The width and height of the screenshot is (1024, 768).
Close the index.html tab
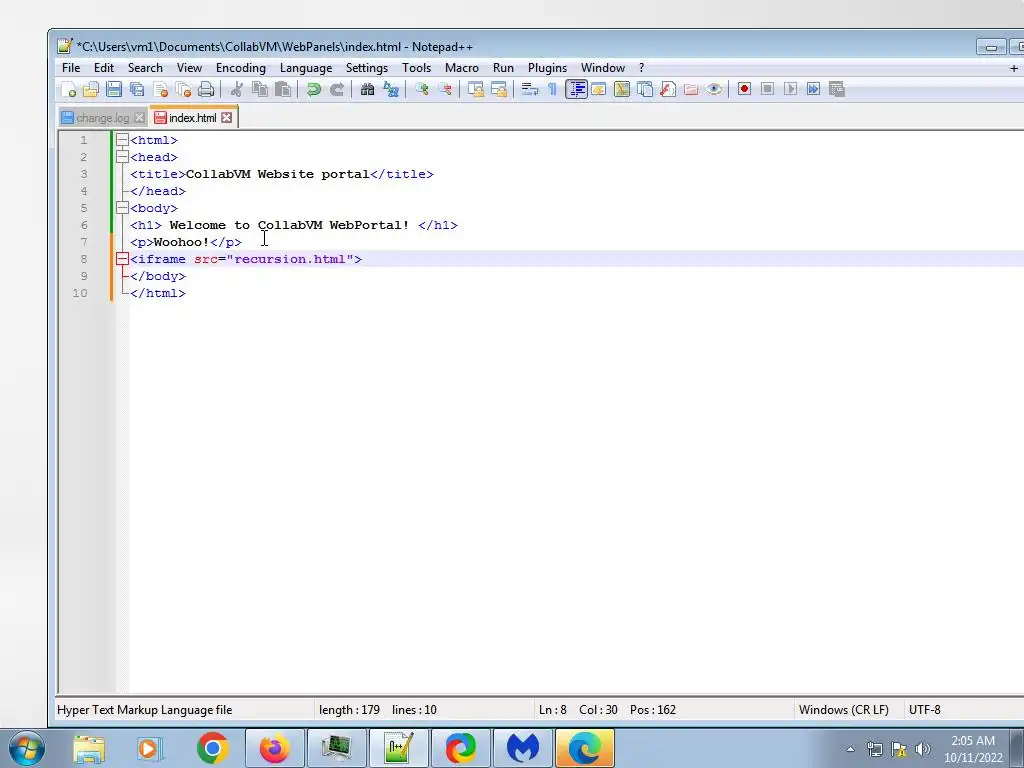pos(227,118)
